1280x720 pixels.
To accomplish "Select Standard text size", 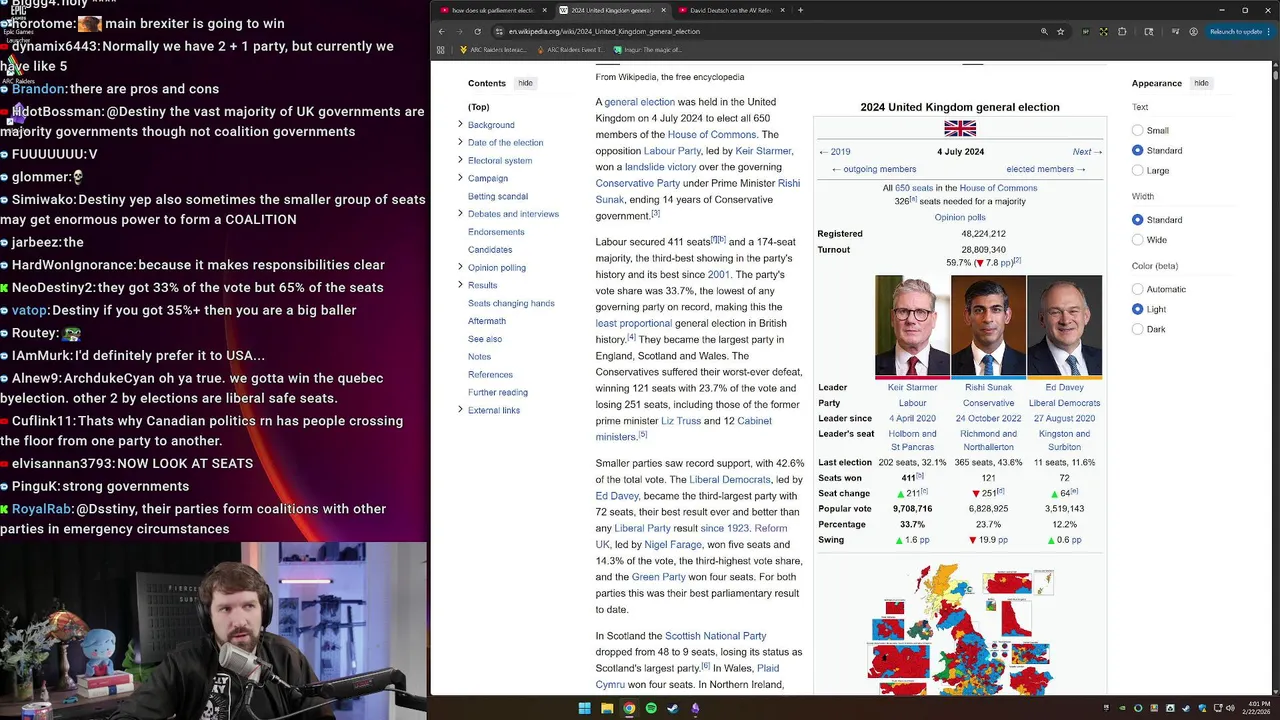I will [x=1137, y=150].
